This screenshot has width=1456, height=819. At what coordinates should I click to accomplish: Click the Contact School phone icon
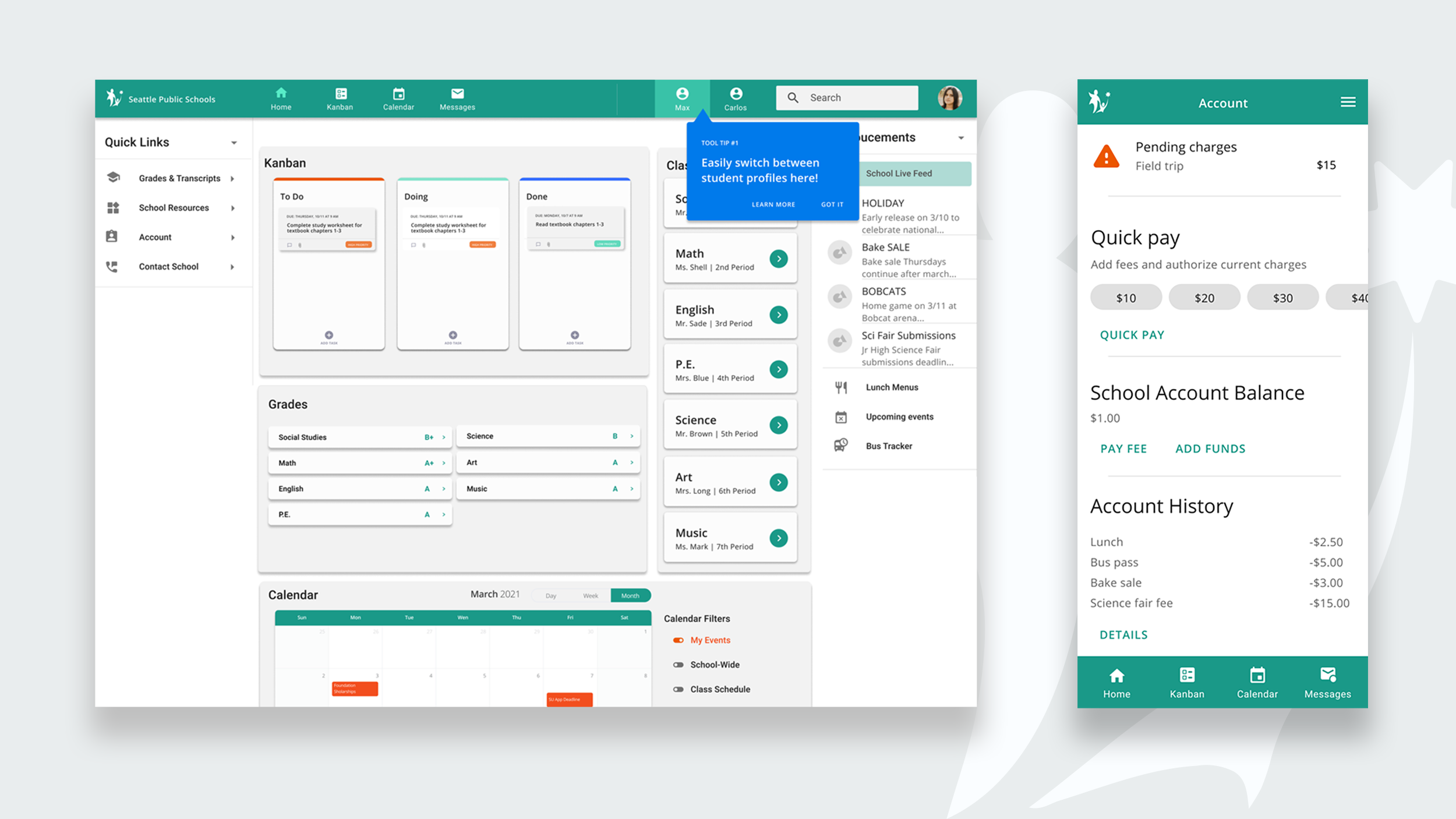pyautogui.click(x=112, y=267)
